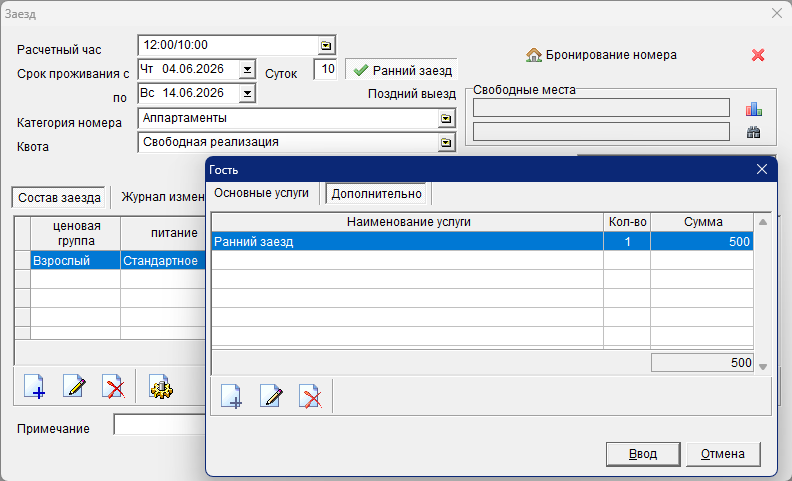Open the Квота selection list

(x=446, y=143)
